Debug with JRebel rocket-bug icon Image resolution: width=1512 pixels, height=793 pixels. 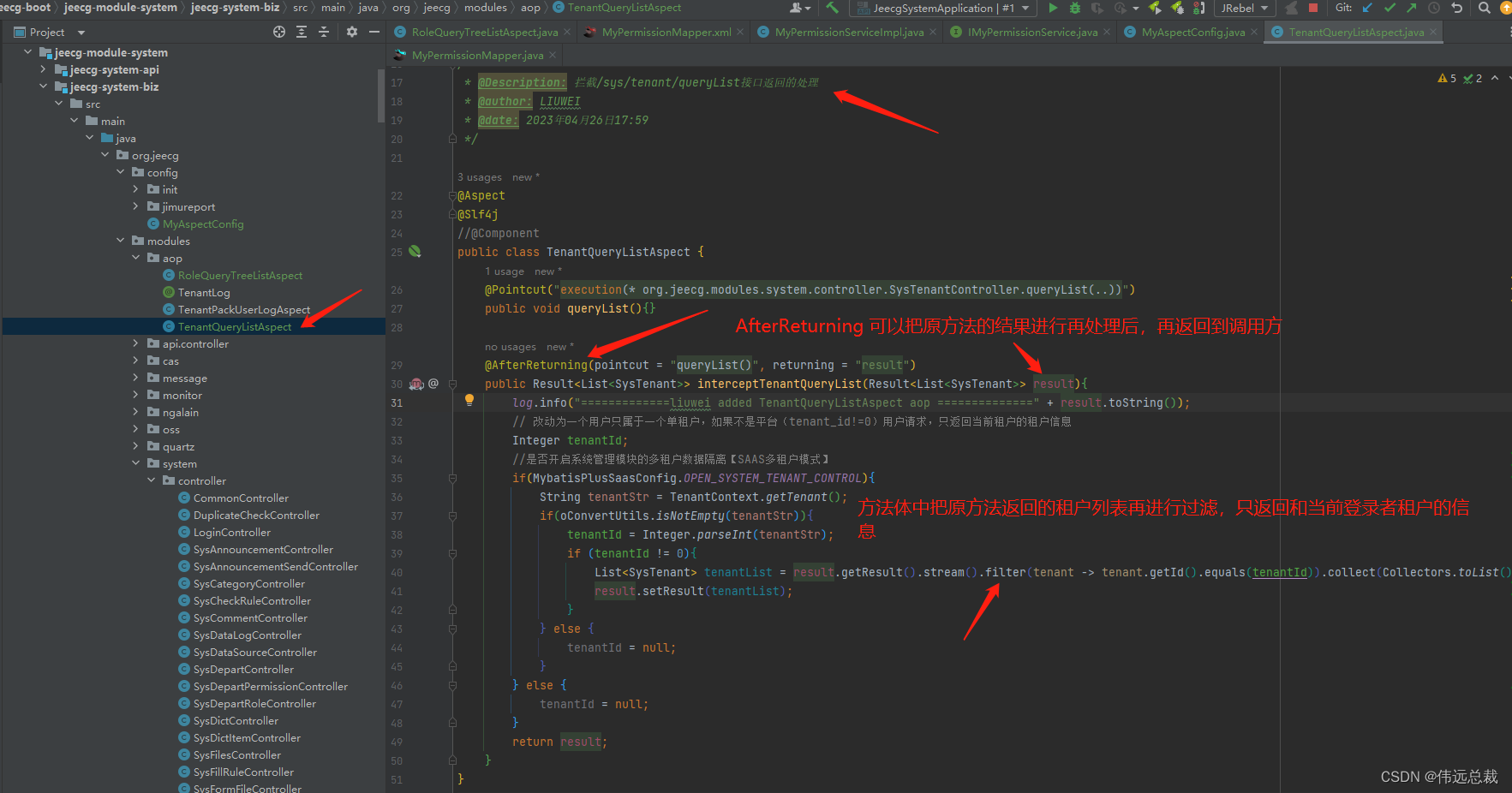pyautogui.click(x=1177, y=8)
